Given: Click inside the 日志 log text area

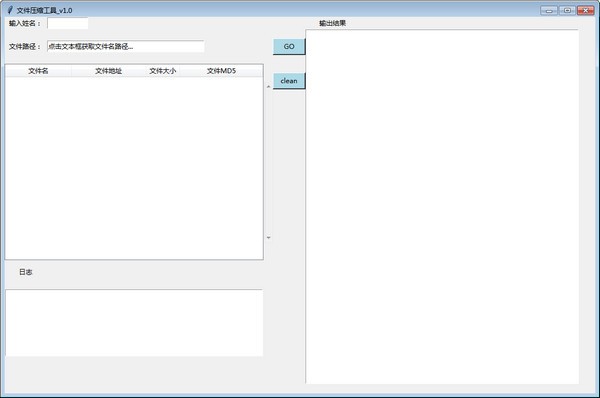Looking at the screenshot, I should (x=134, y=323).
